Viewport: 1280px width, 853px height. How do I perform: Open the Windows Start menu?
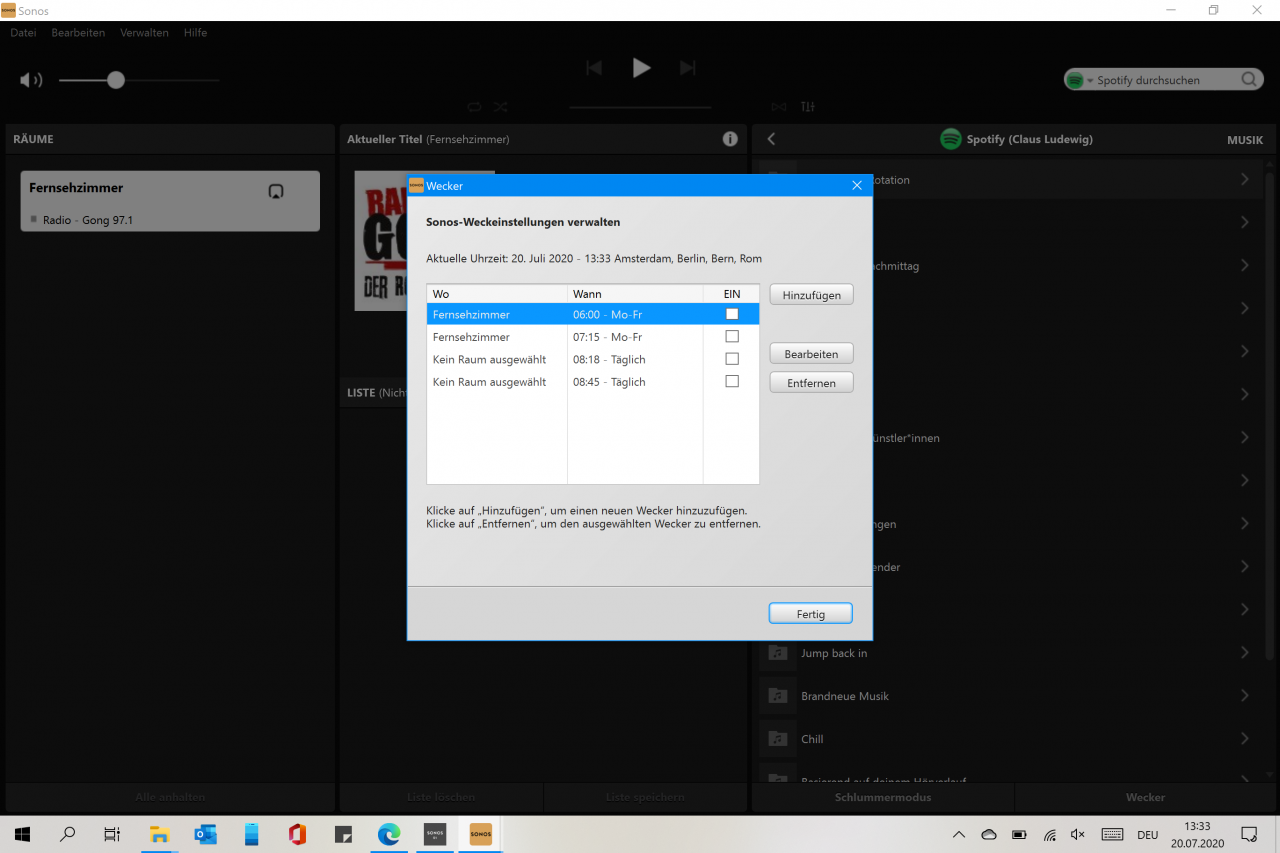click(x=22, y=834)
